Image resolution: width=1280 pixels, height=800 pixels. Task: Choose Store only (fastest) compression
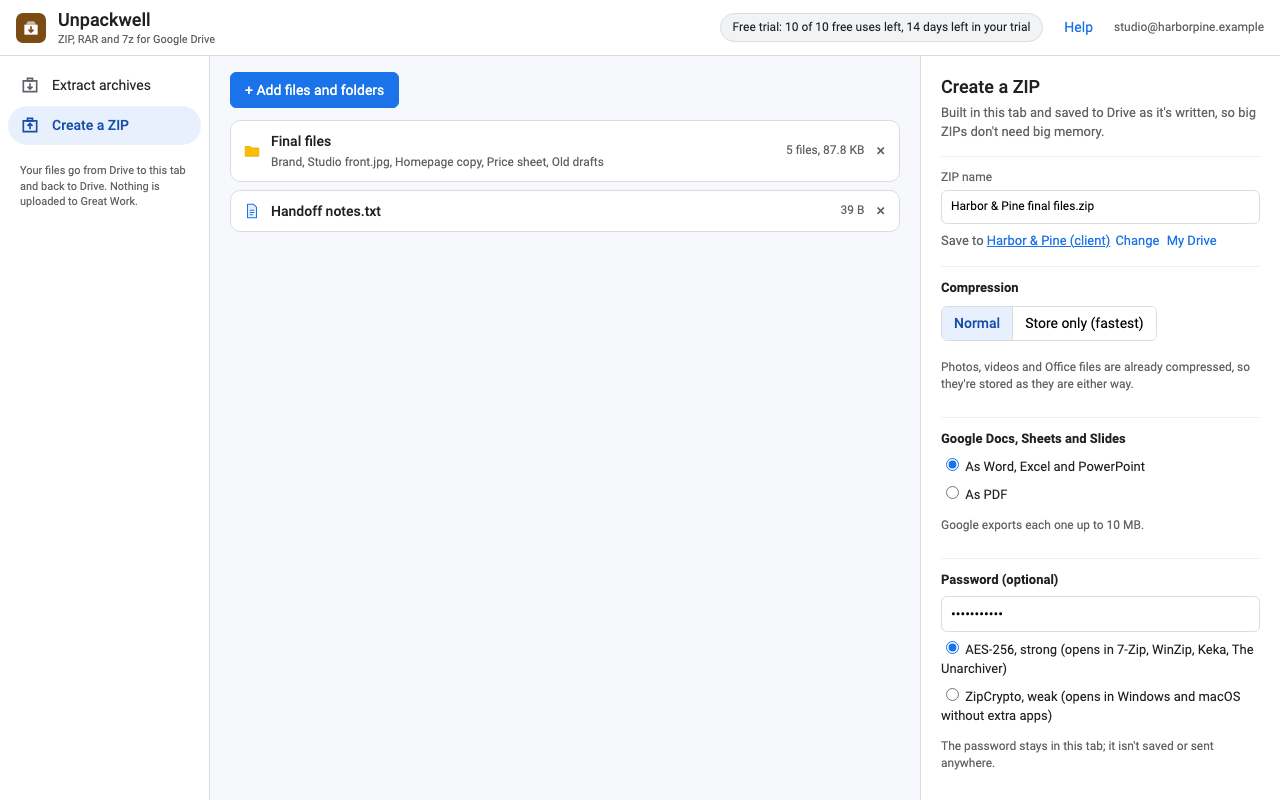click(x=1084, y=323)
